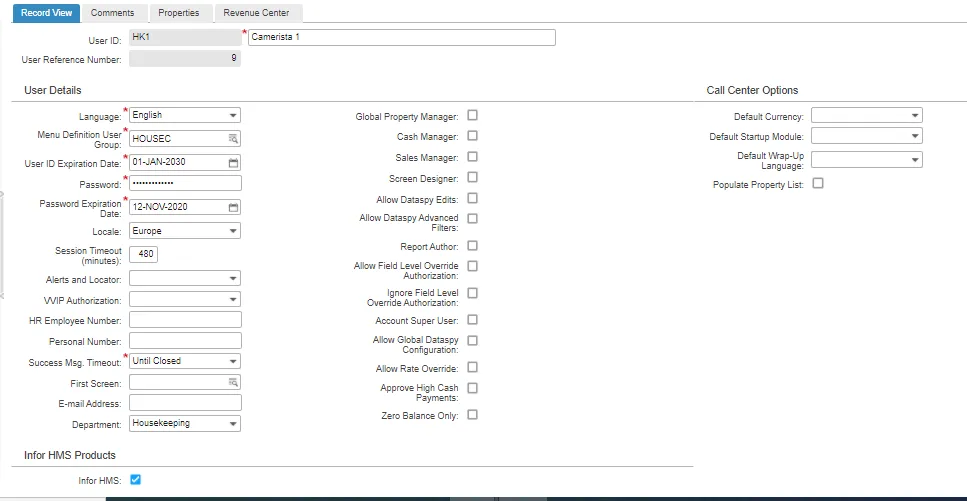Viewport: 967px width, 501px height.
Task: Open the Revenue Center tab
Action: (x=256, y=13)
